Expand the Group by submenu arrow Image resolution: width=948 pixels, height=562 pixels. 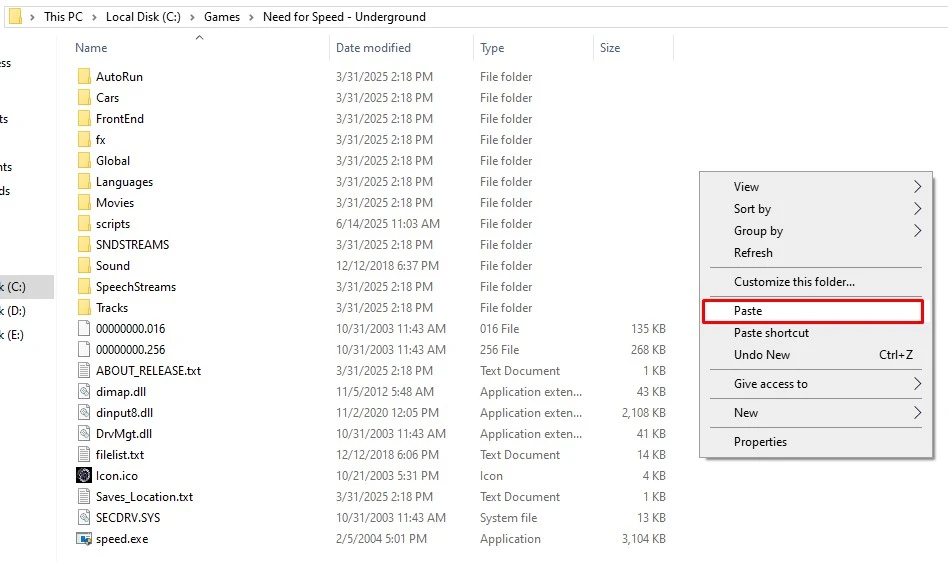tap(917, 231)
